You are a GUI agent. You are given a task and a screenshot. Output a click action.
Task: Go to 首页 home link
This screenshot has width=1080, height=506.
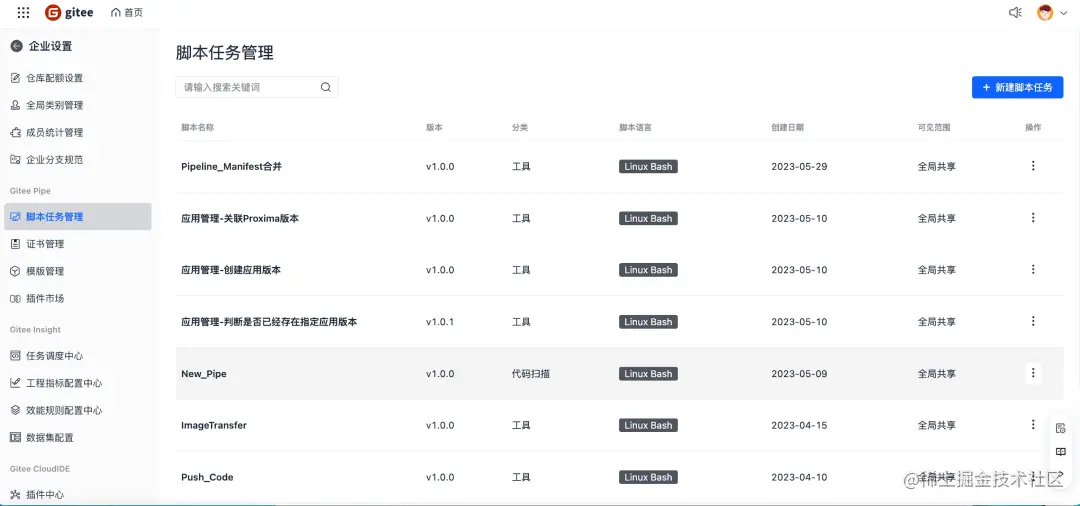coord(127,12)
